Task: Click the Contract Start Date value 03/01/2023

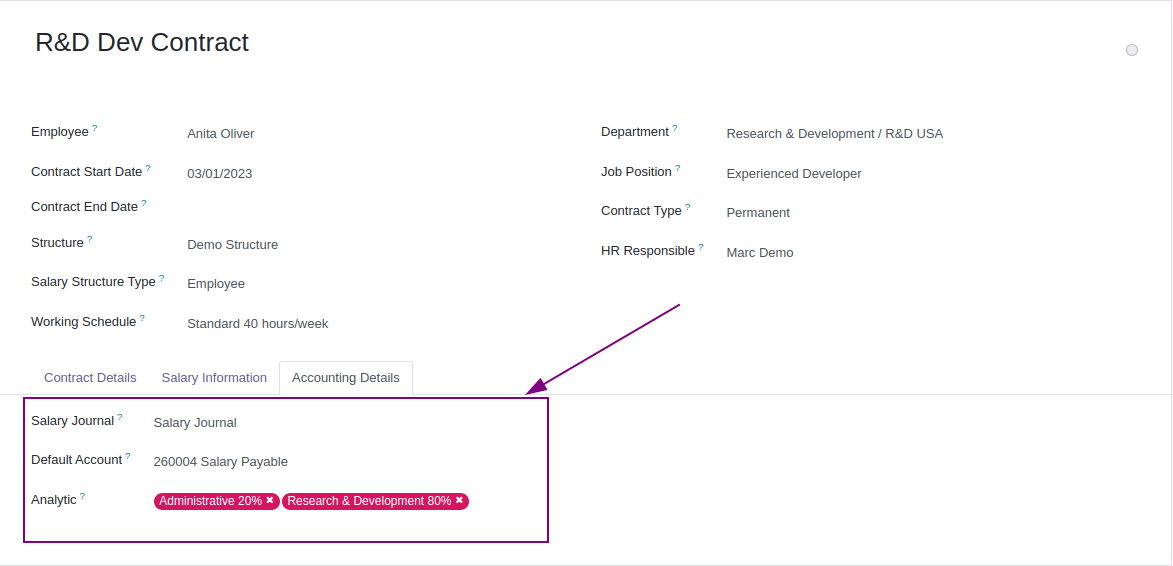Action: click(220, 174)
